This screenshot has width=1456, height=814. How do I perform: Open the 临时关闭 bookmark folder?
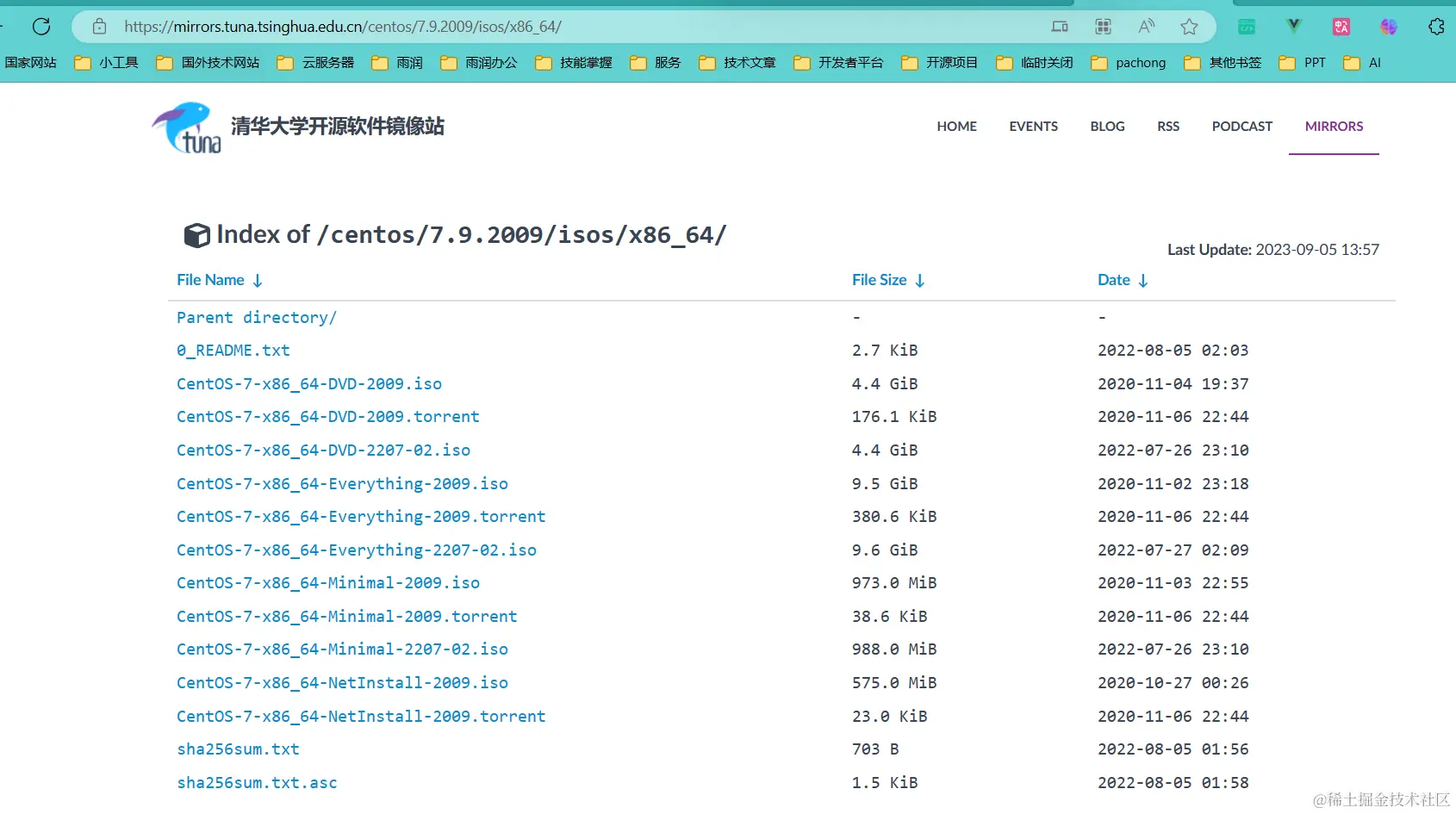(x=1035, y=63)
